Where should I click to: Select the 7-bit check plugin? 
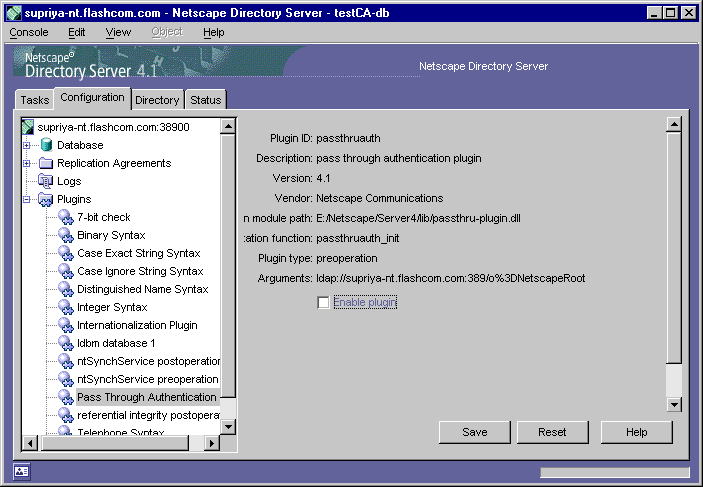(x=104, y=217)
